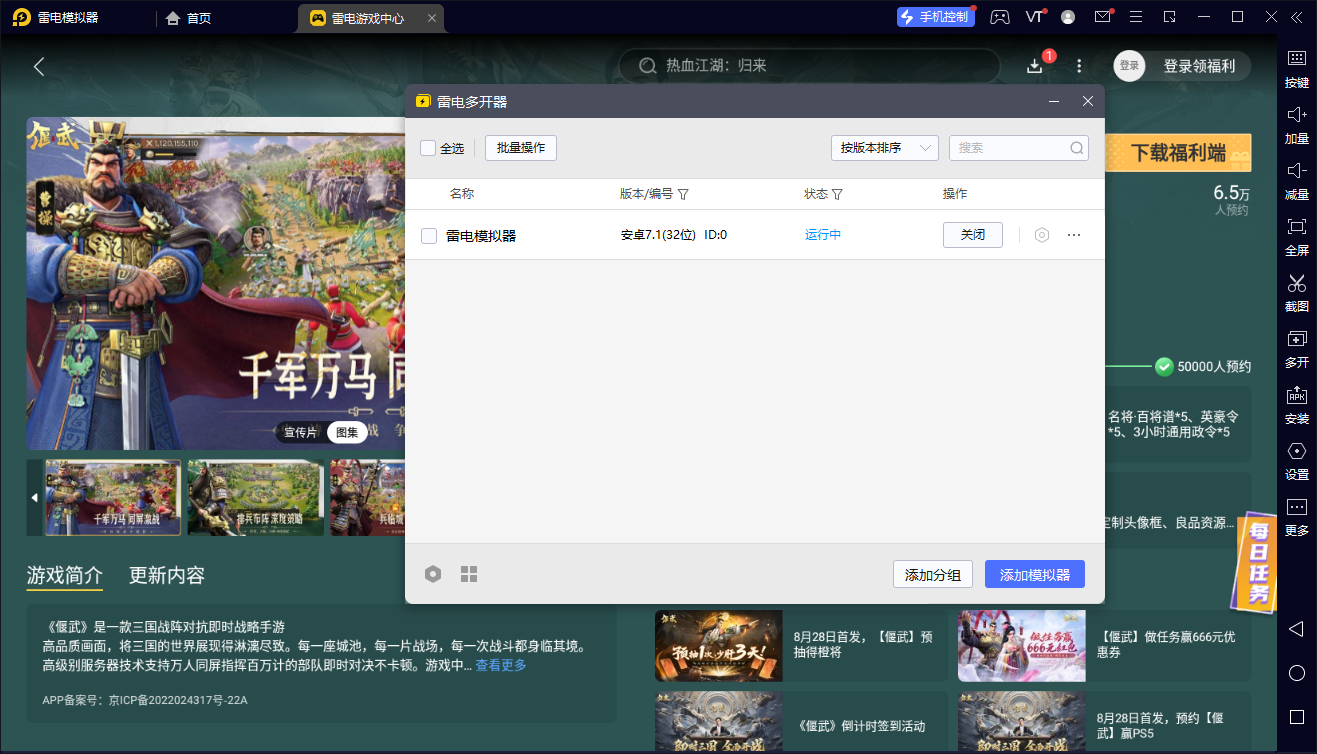Viewport: 1317px width, 754px height.
Task: Open the 版本/编号 column filter
Action: point(684,194)
